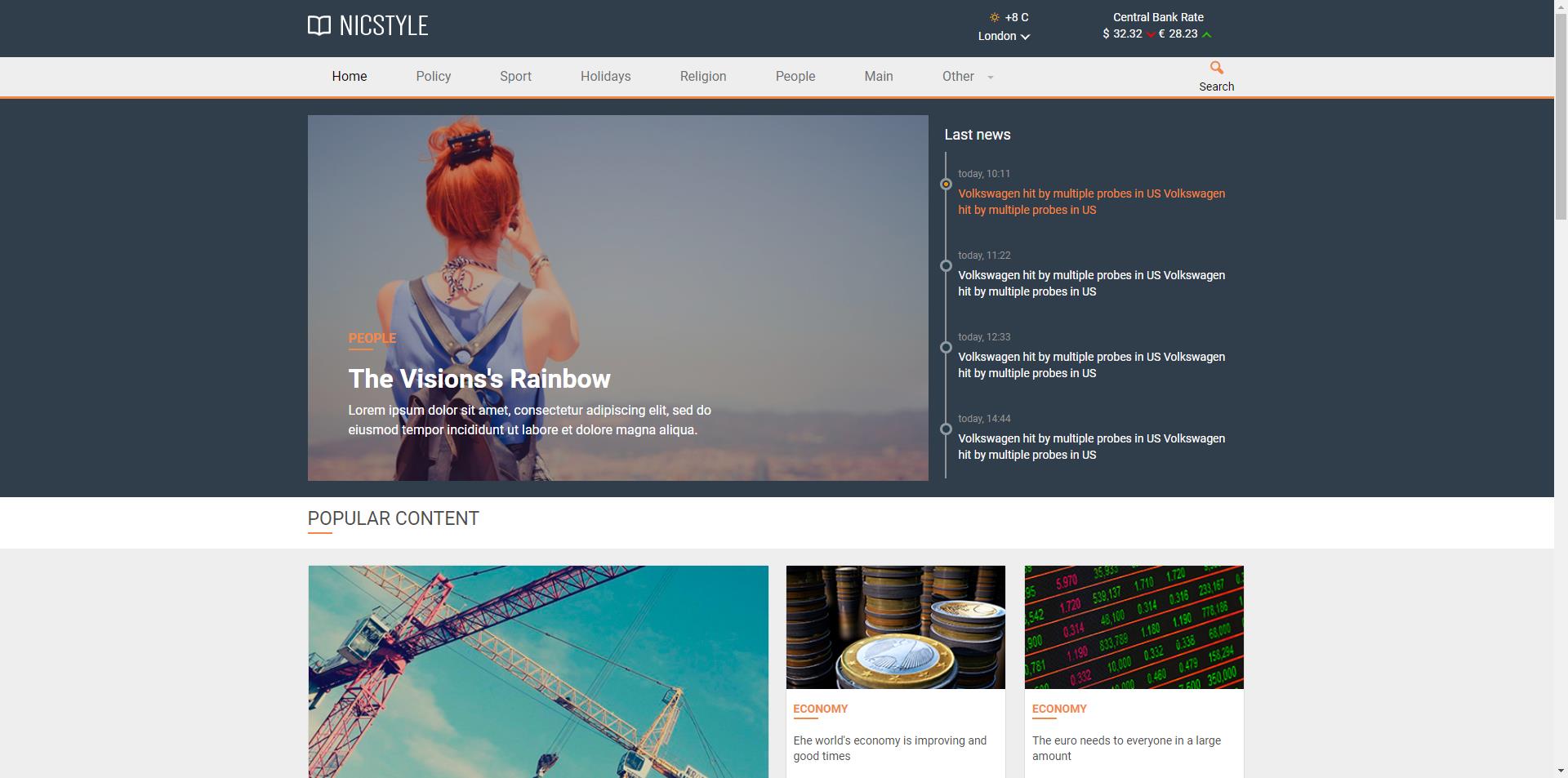Open 'The euro needs to everyone' article
1568x778 pixels.
click(x=1126, y=748)
